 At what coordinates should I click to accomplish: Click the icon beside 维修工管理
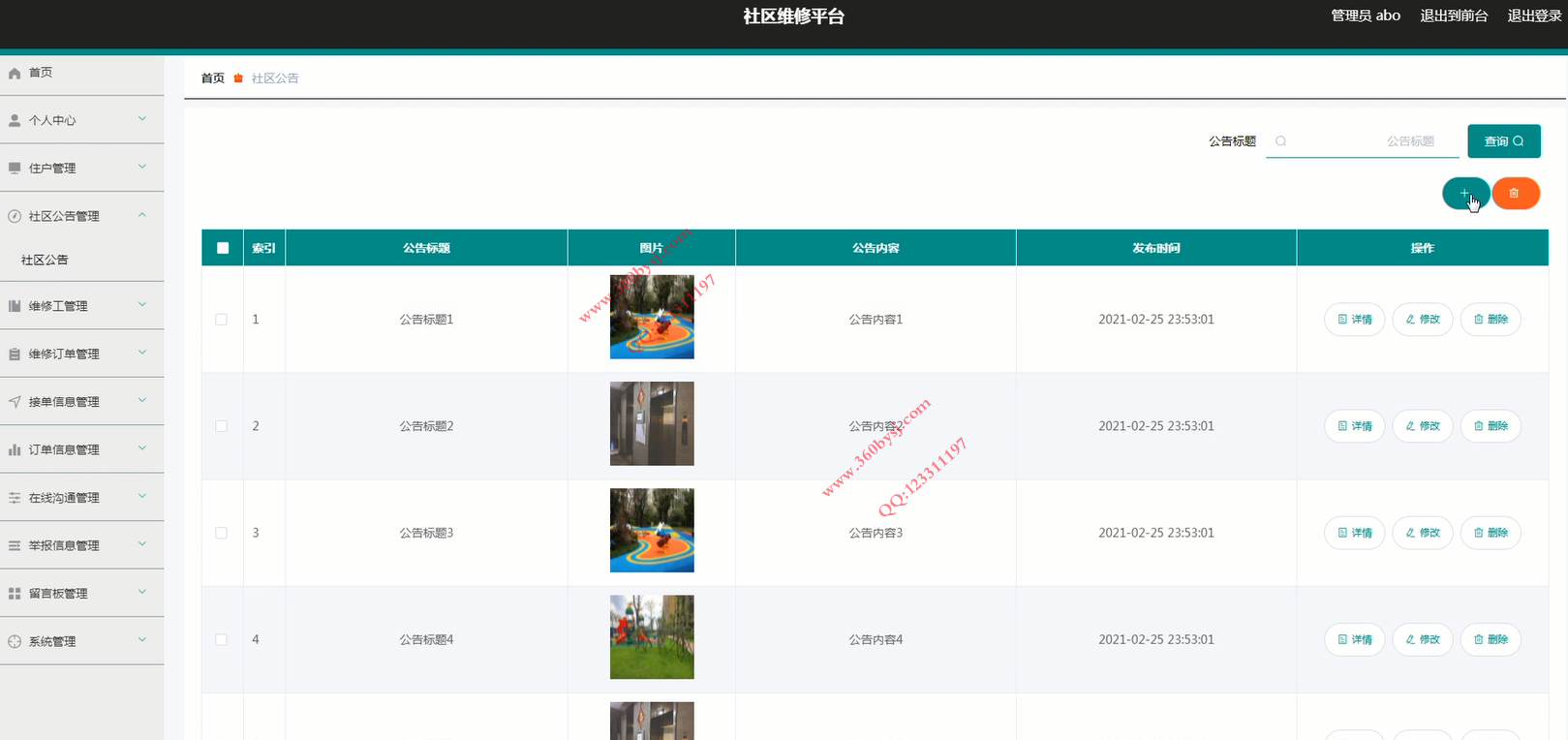click(x=15, y=306)
